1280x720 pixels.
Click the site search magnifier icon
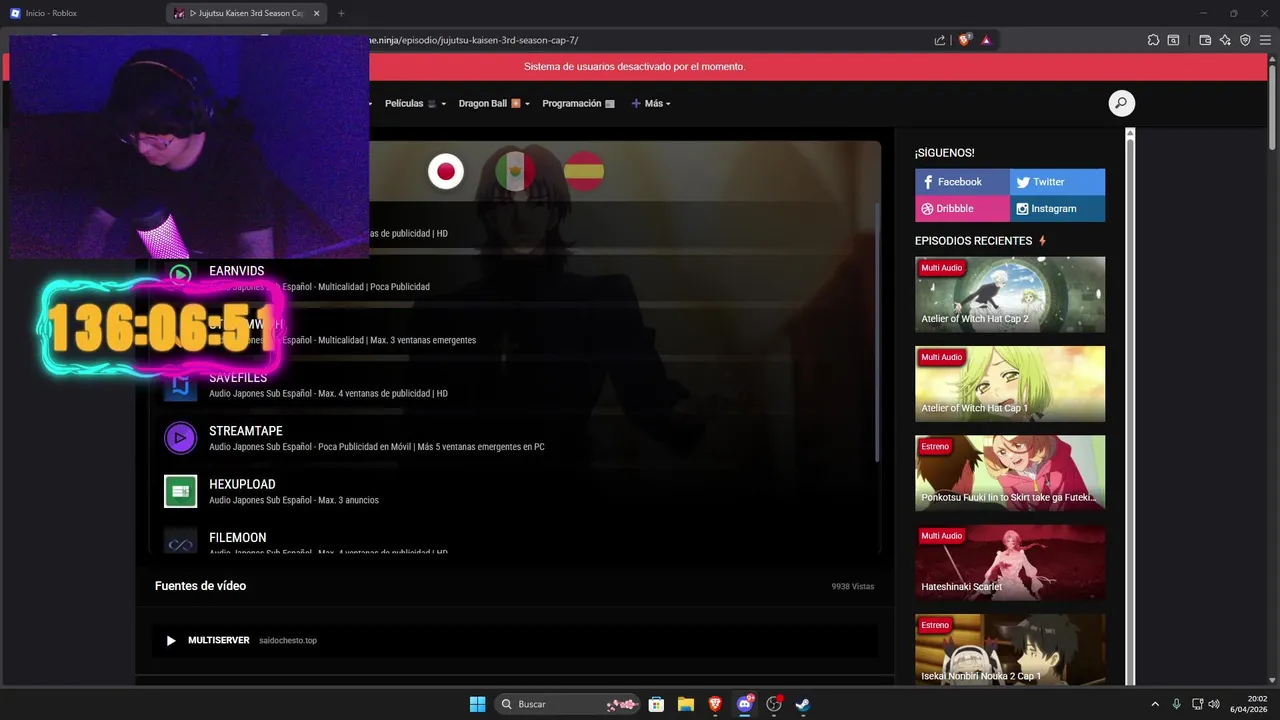[1121, 103]
